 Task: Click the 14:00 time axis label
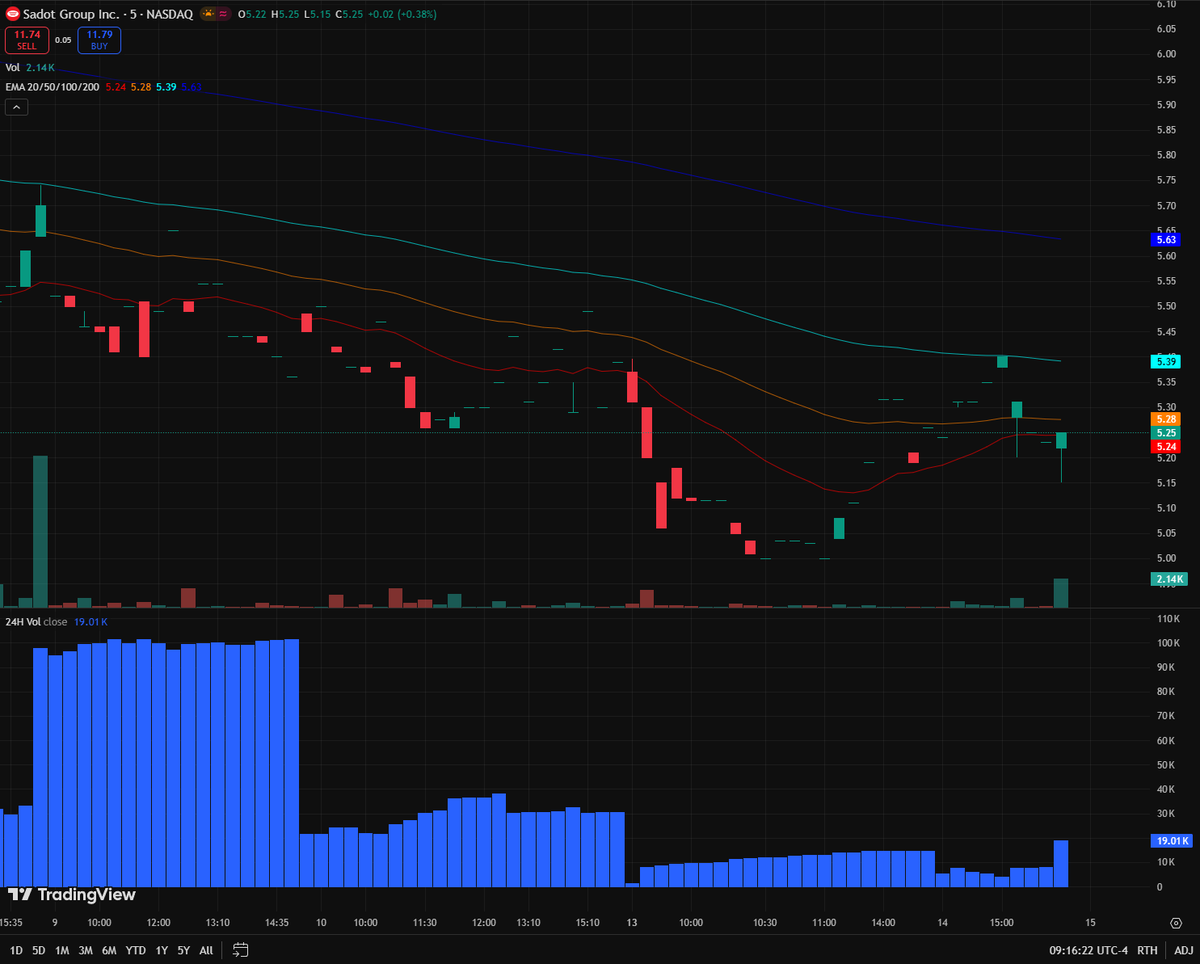click(883, 922)
